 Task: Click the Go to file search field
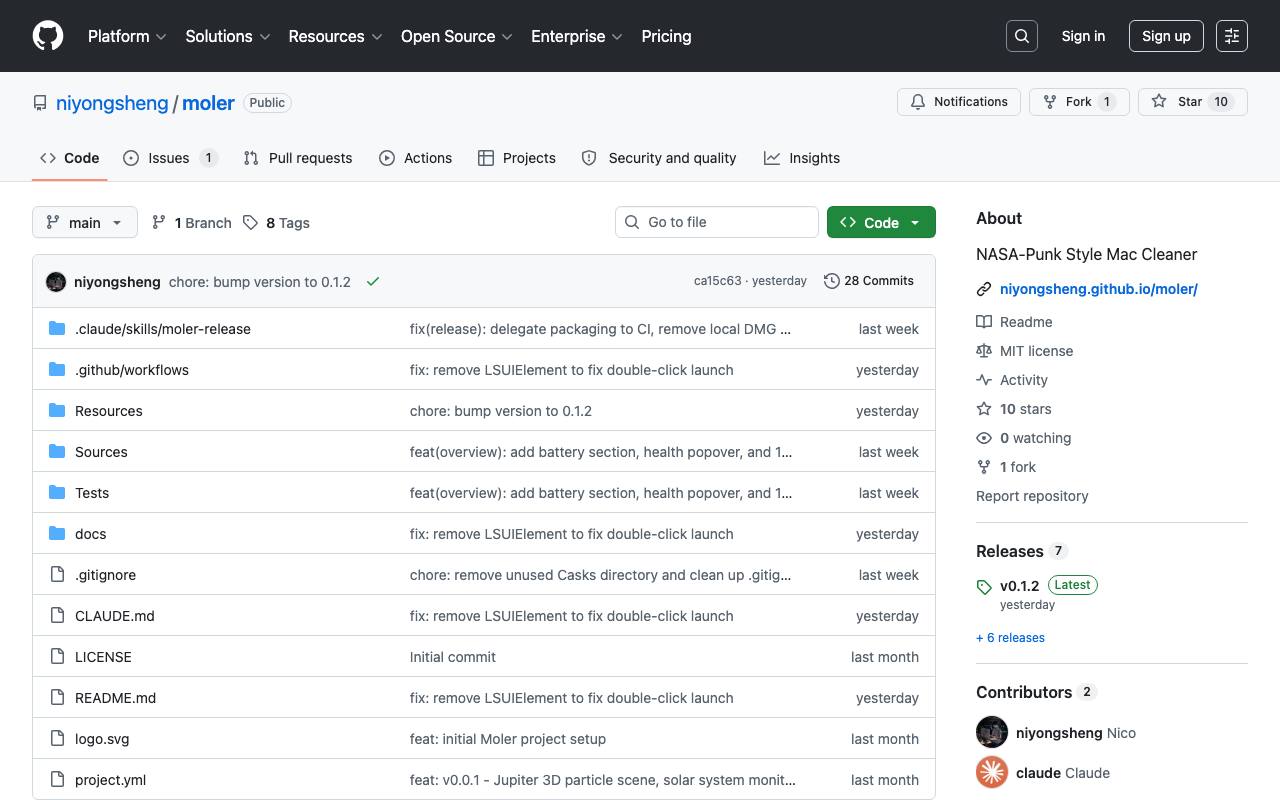[x=717, y=222]
